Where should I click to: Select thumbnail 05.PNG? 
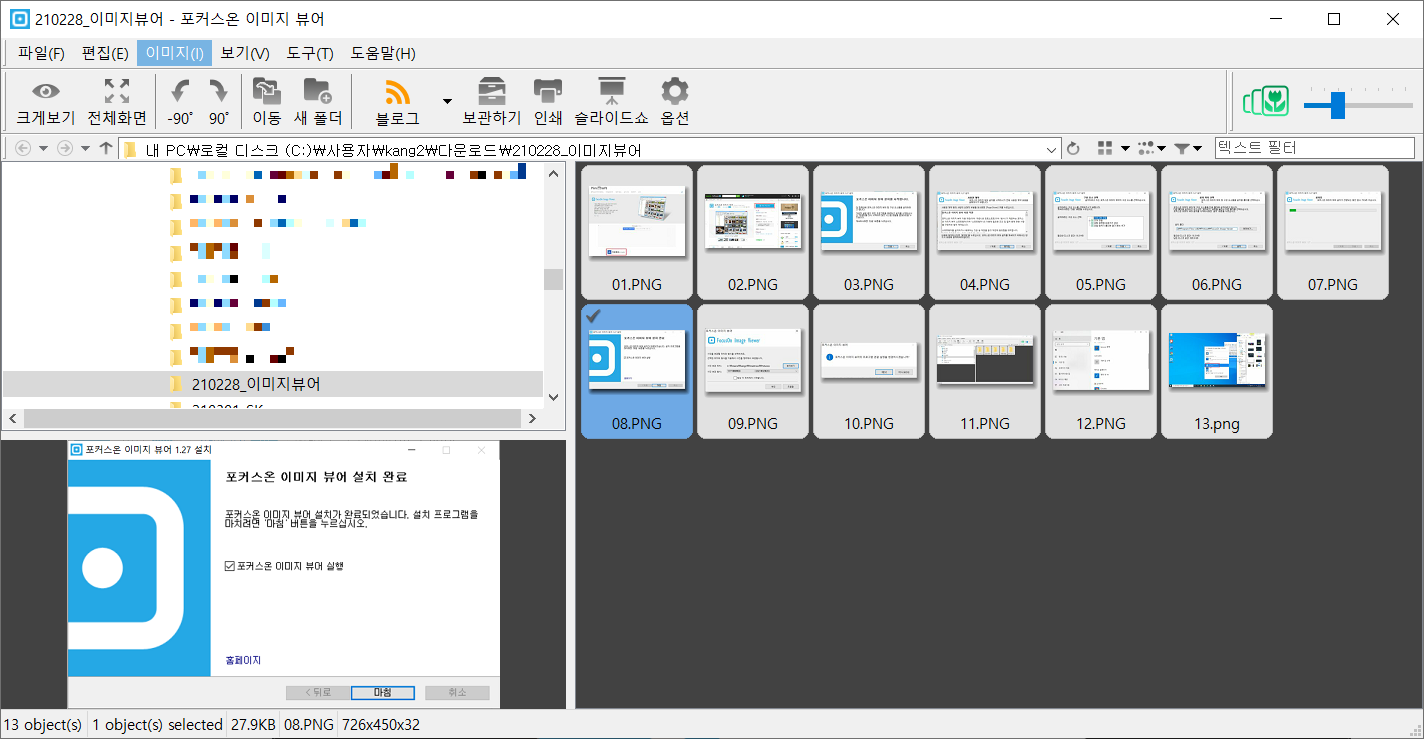pyautogui.click(x=1101, y=232)
